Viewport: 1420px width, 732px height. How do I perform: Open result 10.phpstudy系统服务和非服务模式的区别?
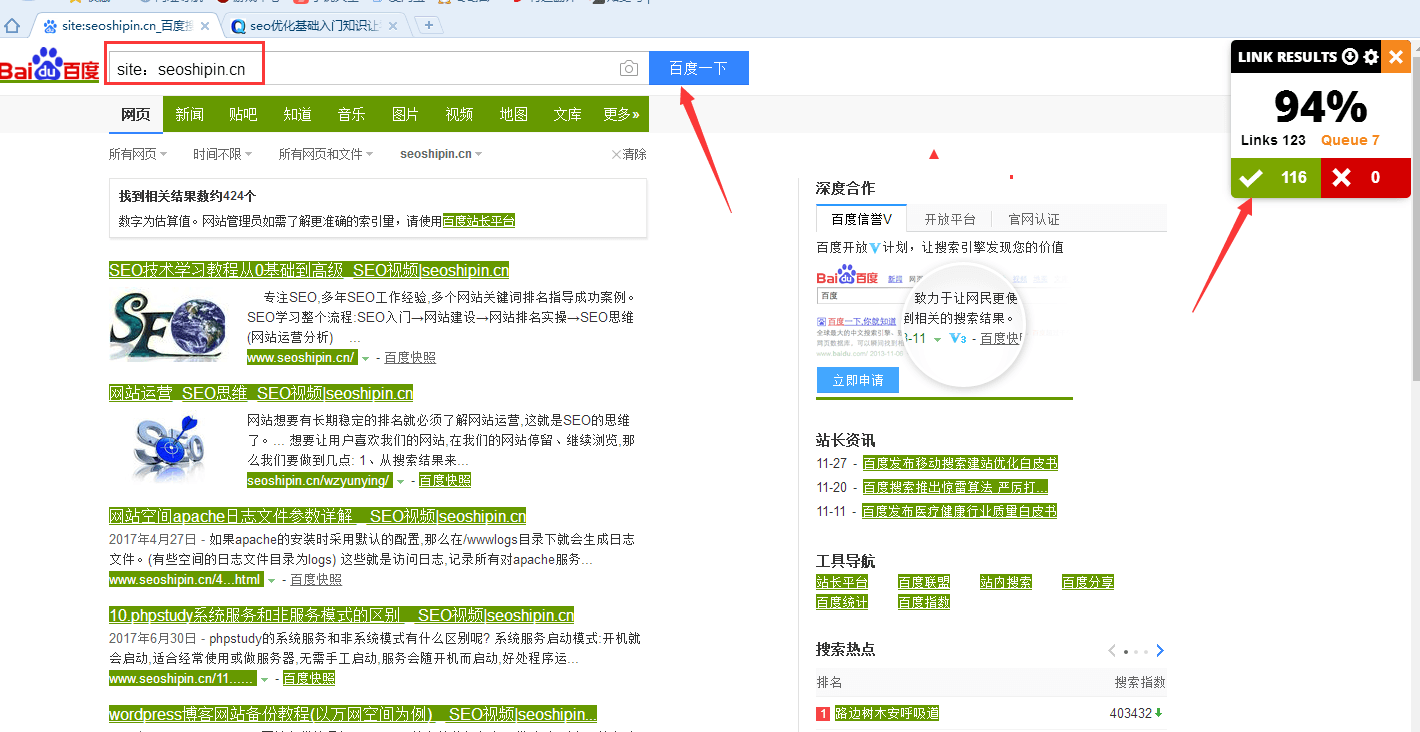click(341, 615)
